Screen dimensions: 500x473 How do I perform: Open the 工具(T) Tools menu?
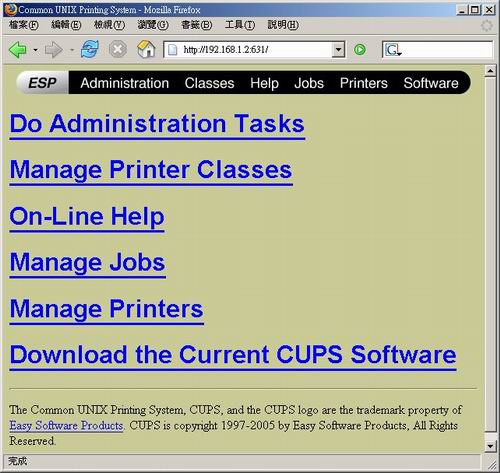click(240, 25)
